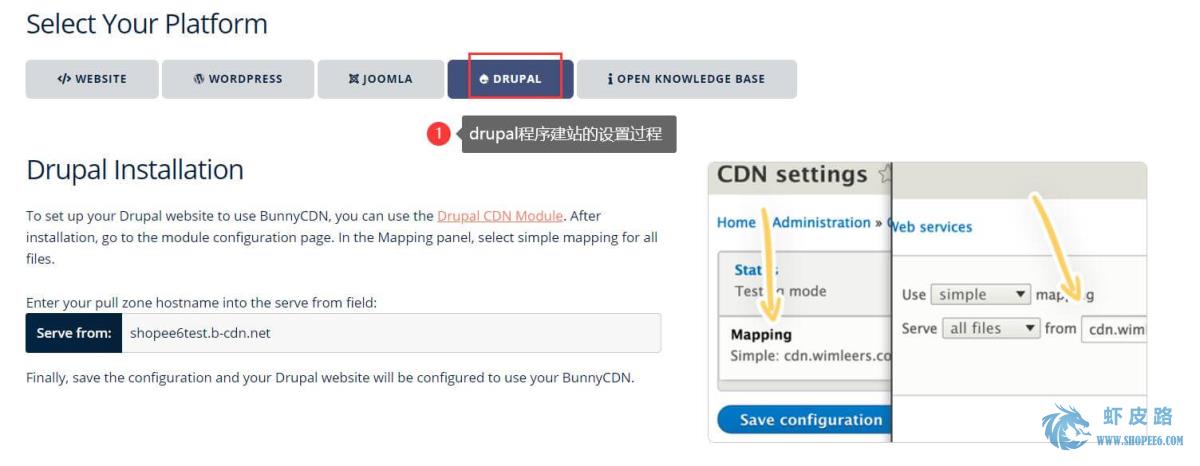The image size is (1200, 466).
Task: Click the info icon on Knowledge Base
Action: tap(610, 79)
